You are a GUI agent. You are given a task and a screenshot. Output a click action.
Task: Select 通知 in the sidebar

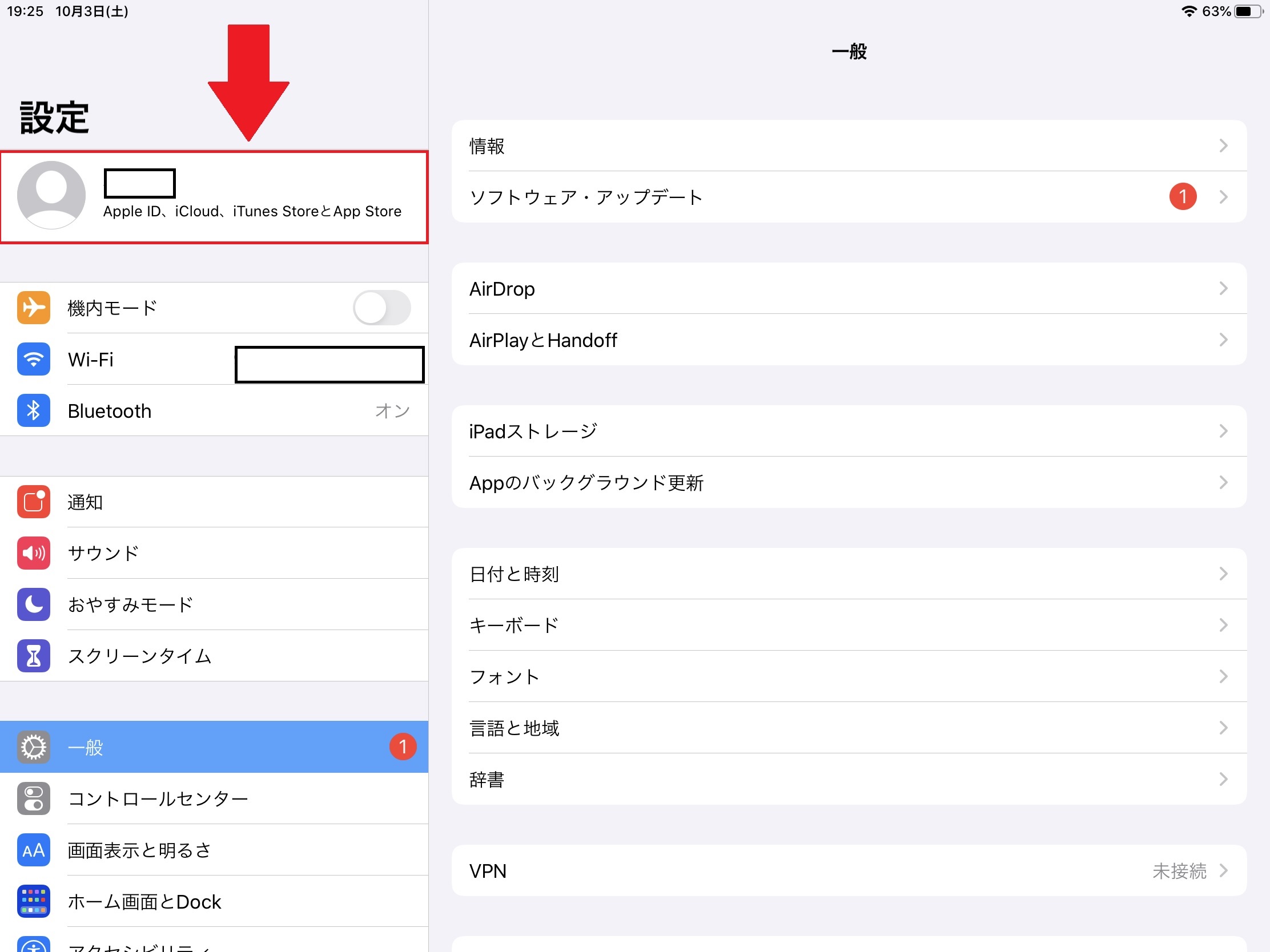[x=214, y=502]
